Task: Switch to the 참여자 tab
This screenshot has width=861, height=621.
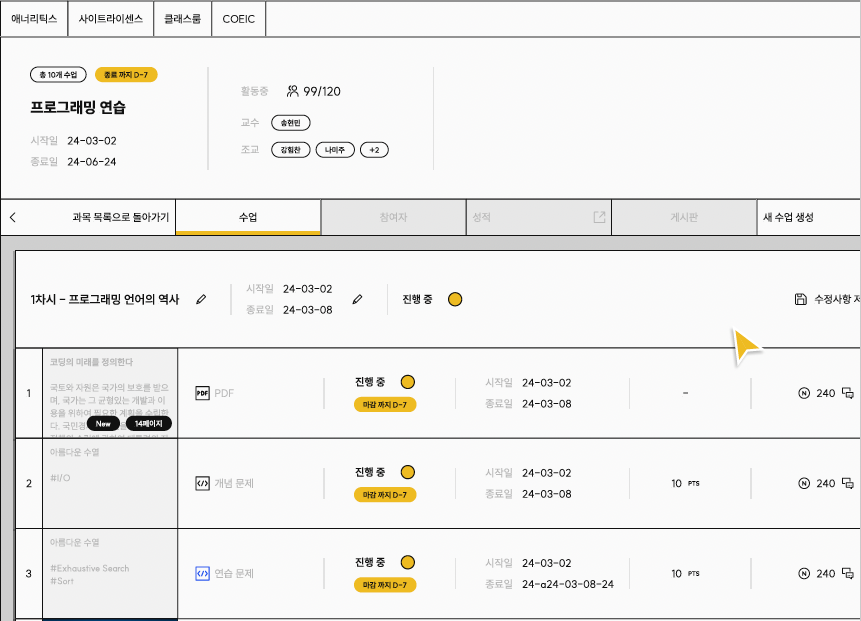Action: click(x=393, y=217)
